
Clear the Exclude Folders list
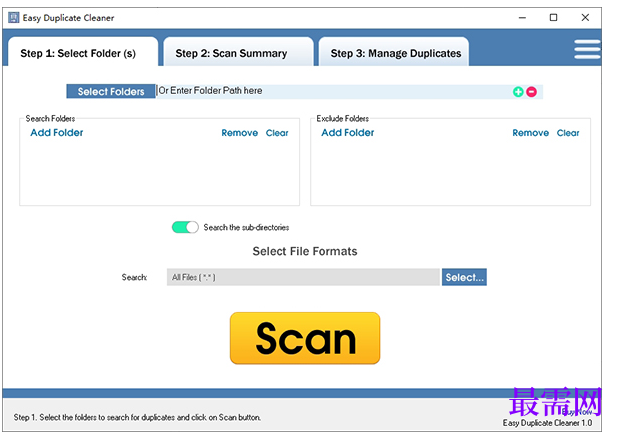click(568, 133)
